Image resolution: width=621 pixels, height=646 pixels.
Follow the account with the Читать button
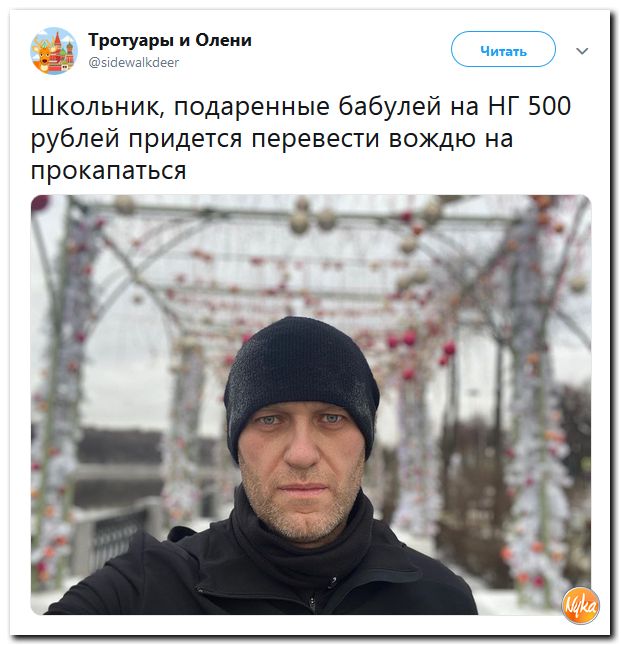click(x=503, y=49)
